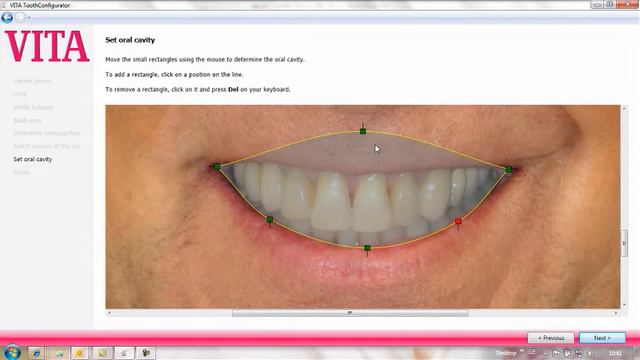The image size is (640, 360).
Task: Go back with the Previous button
Action: (x=551, y=338)
